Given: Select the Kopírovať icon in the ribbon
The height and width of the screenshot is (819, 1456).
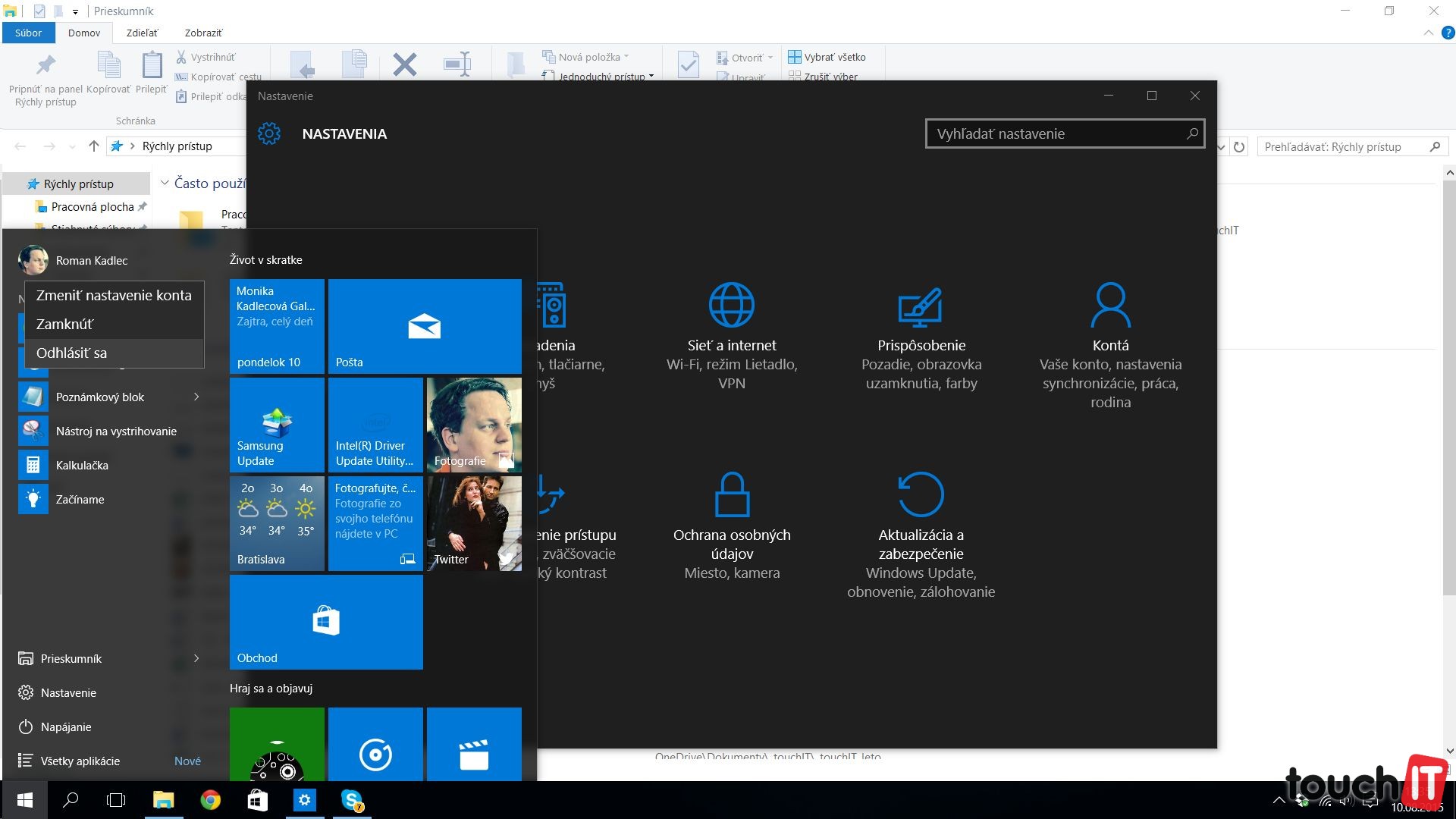Looking at the screenshot, I should pos(108,72).
